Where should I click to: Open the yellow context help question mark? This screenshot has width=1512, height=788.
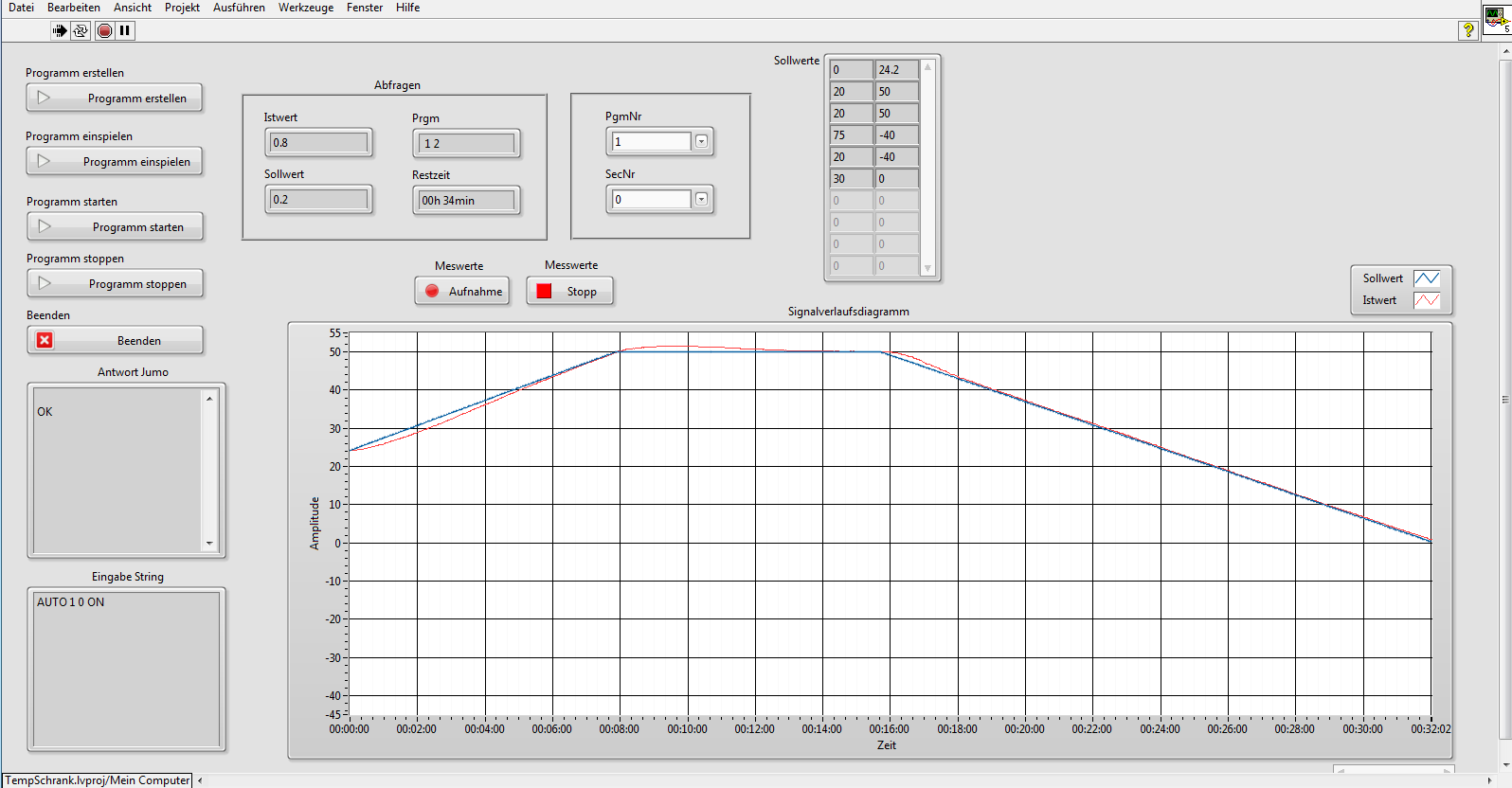tap(1468, 30)
